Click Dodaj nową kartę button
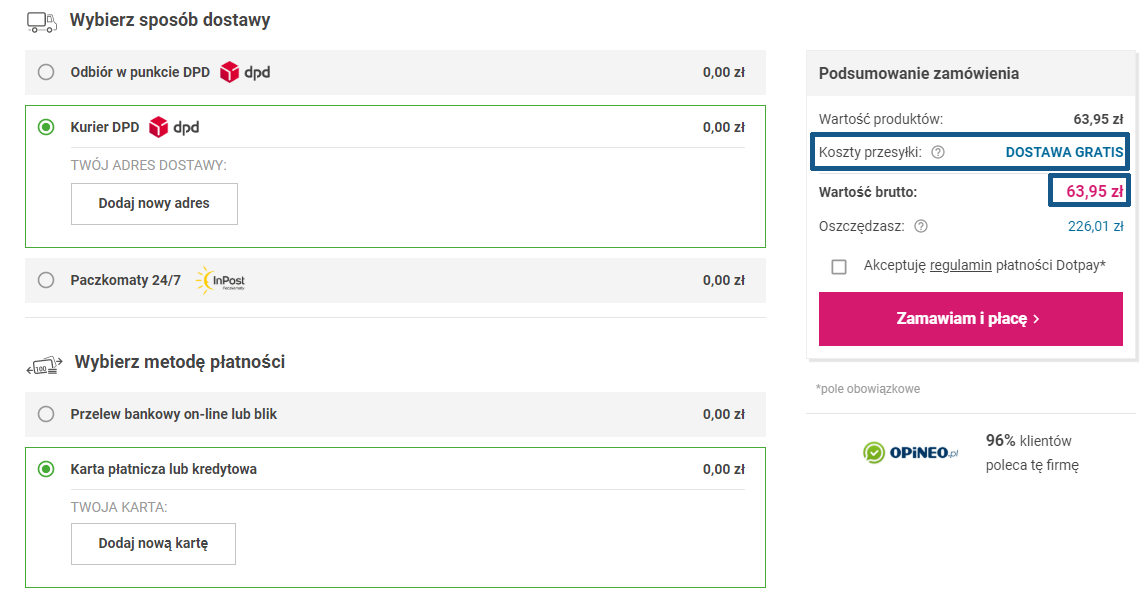The height and width of the screenshot is (594, 1148). click(153, 544)
